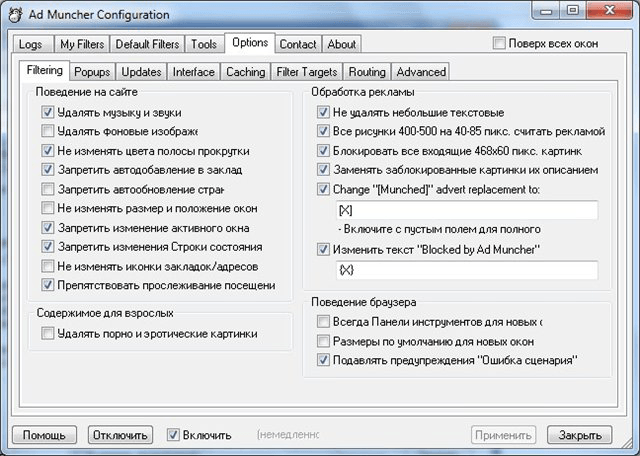Click the hint text 'Включите с пустым полем'
Screen dimensions: 640x456
click(440, 229)
